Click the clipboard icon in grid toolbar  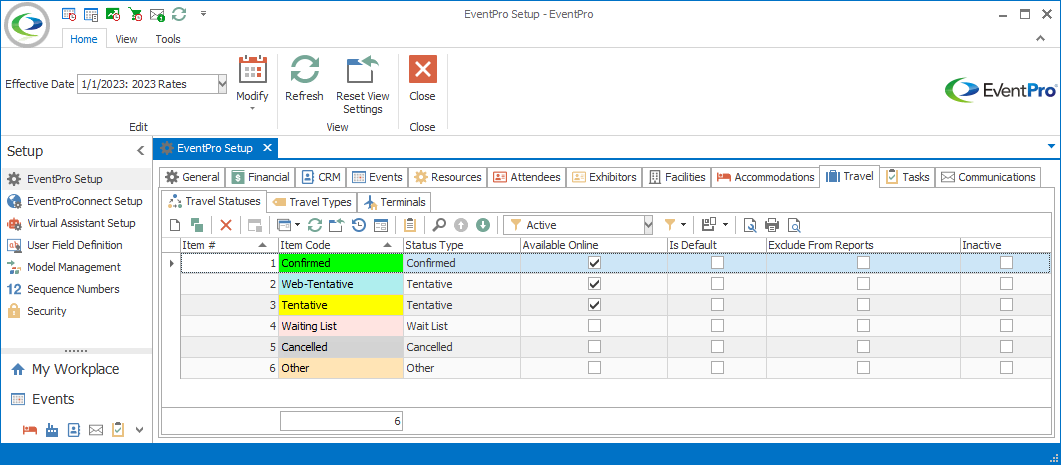click(409, 225)
